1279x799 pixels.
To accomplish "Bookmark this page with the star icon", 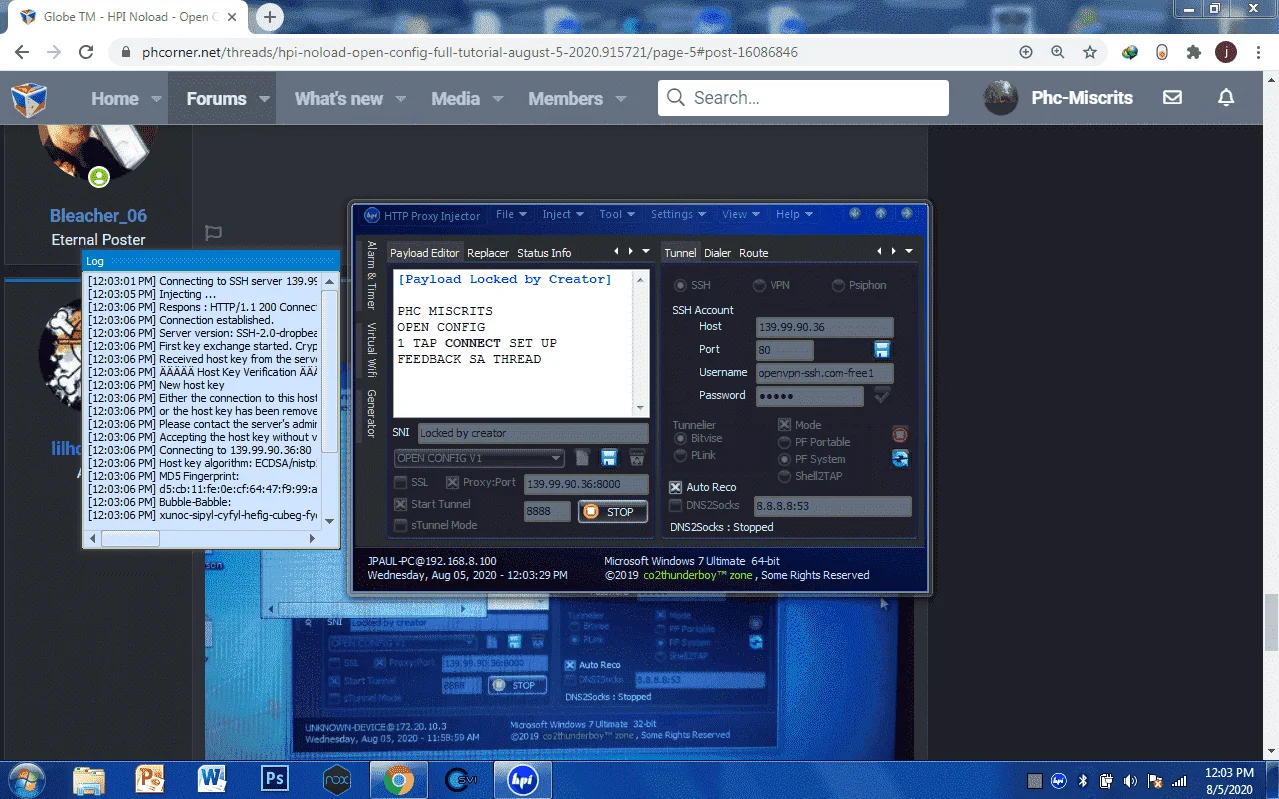I will [1089, 52].
